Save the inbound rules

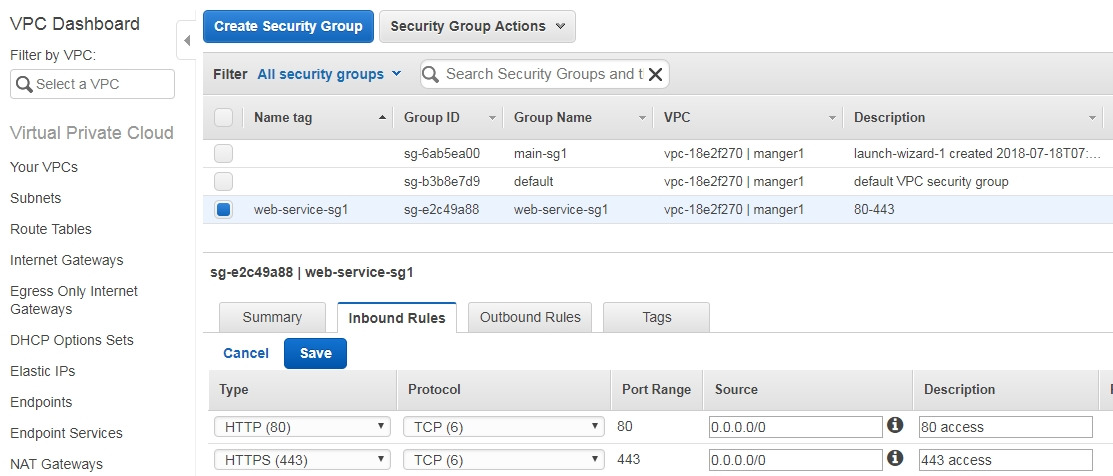point(315,353)
